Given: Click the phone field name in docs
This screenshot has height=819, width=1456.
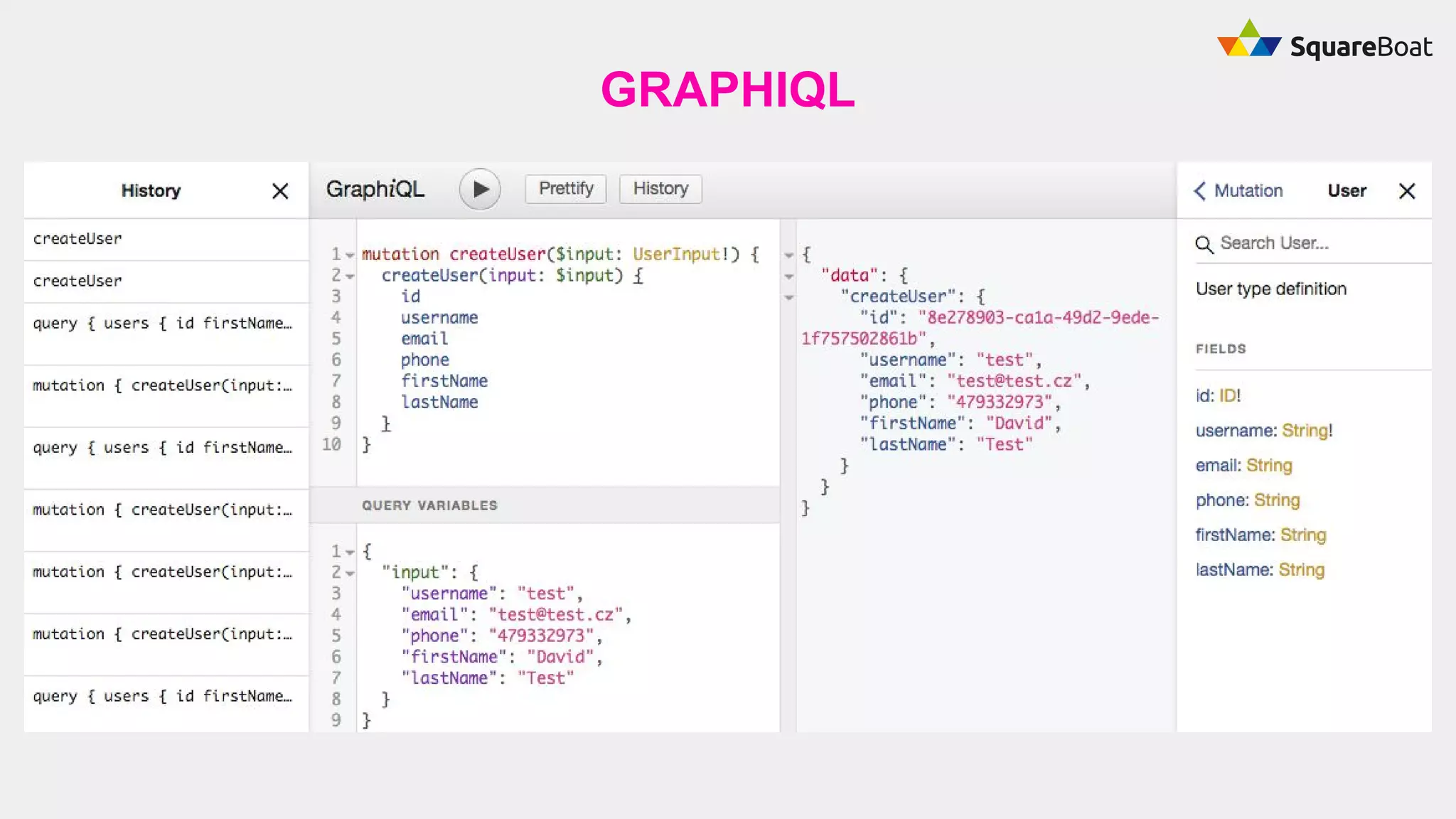Looking at the screenshot, I should point(1221,500).
